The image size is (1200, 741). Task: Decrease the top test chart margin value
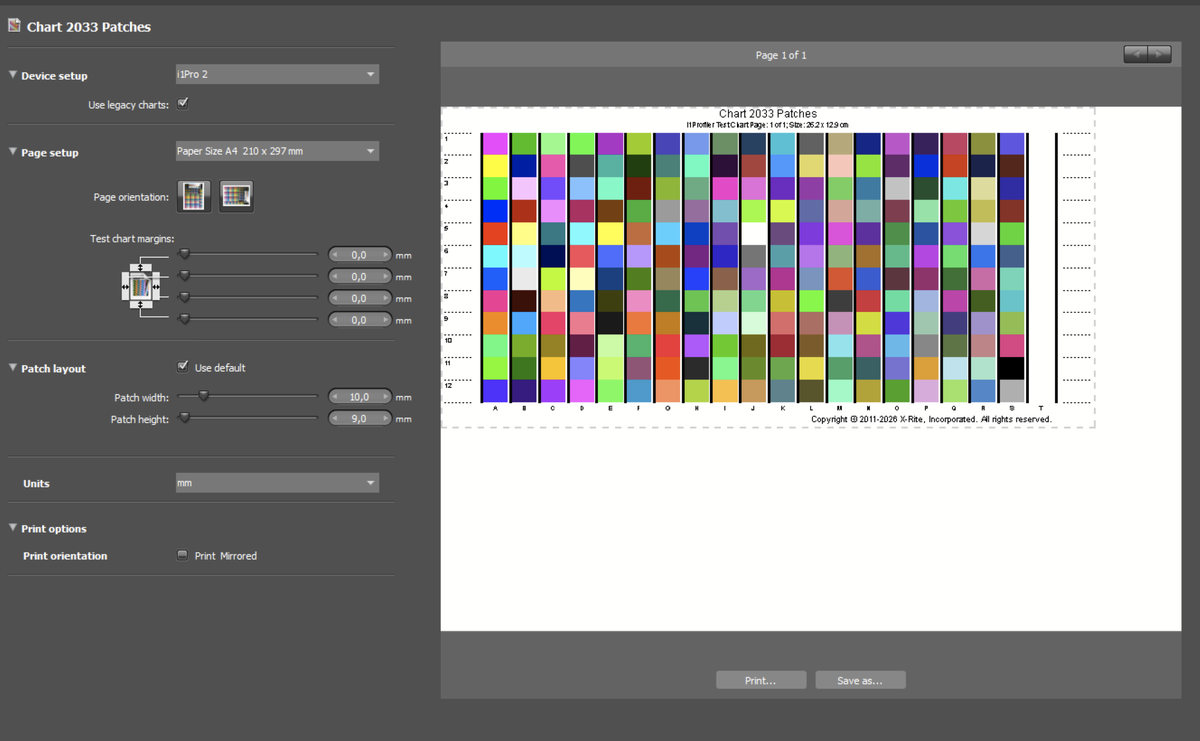(337, 255)
